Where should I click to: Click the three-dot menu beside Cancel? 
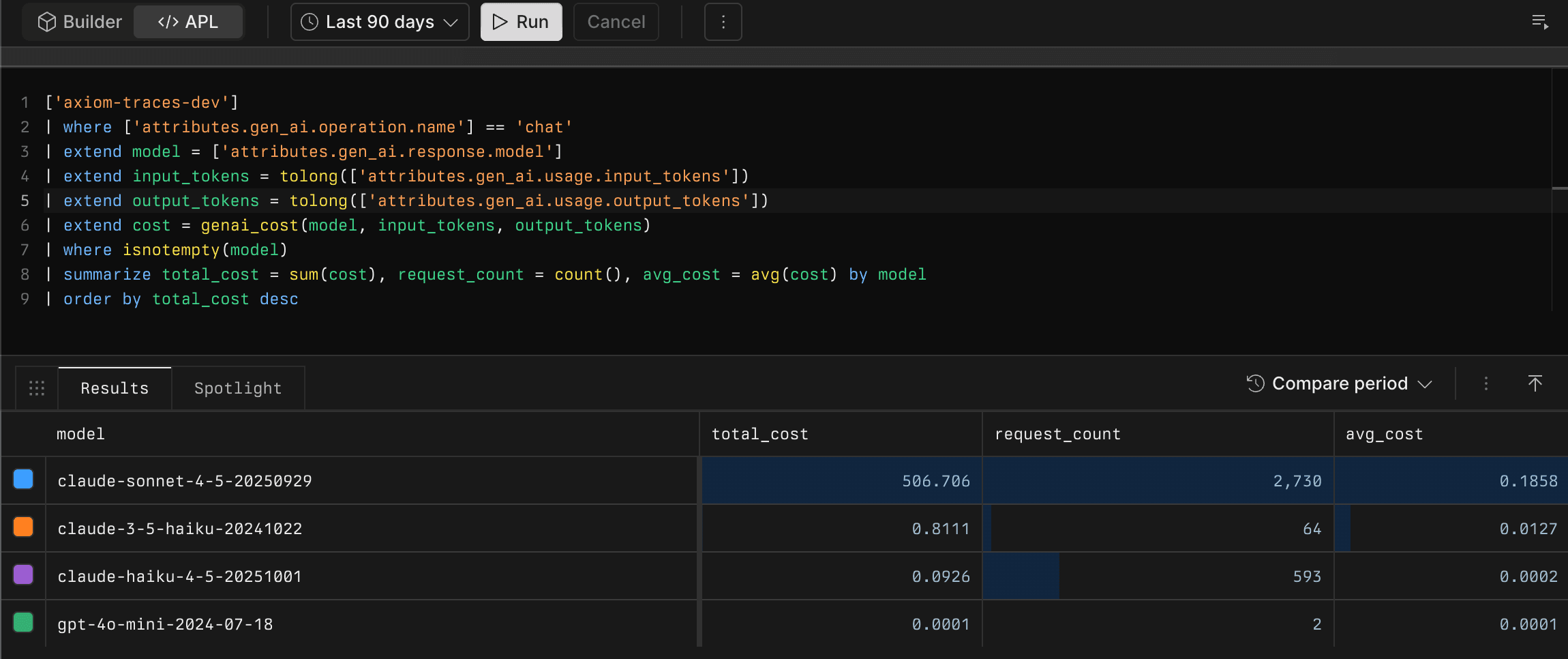coord(723,23)
